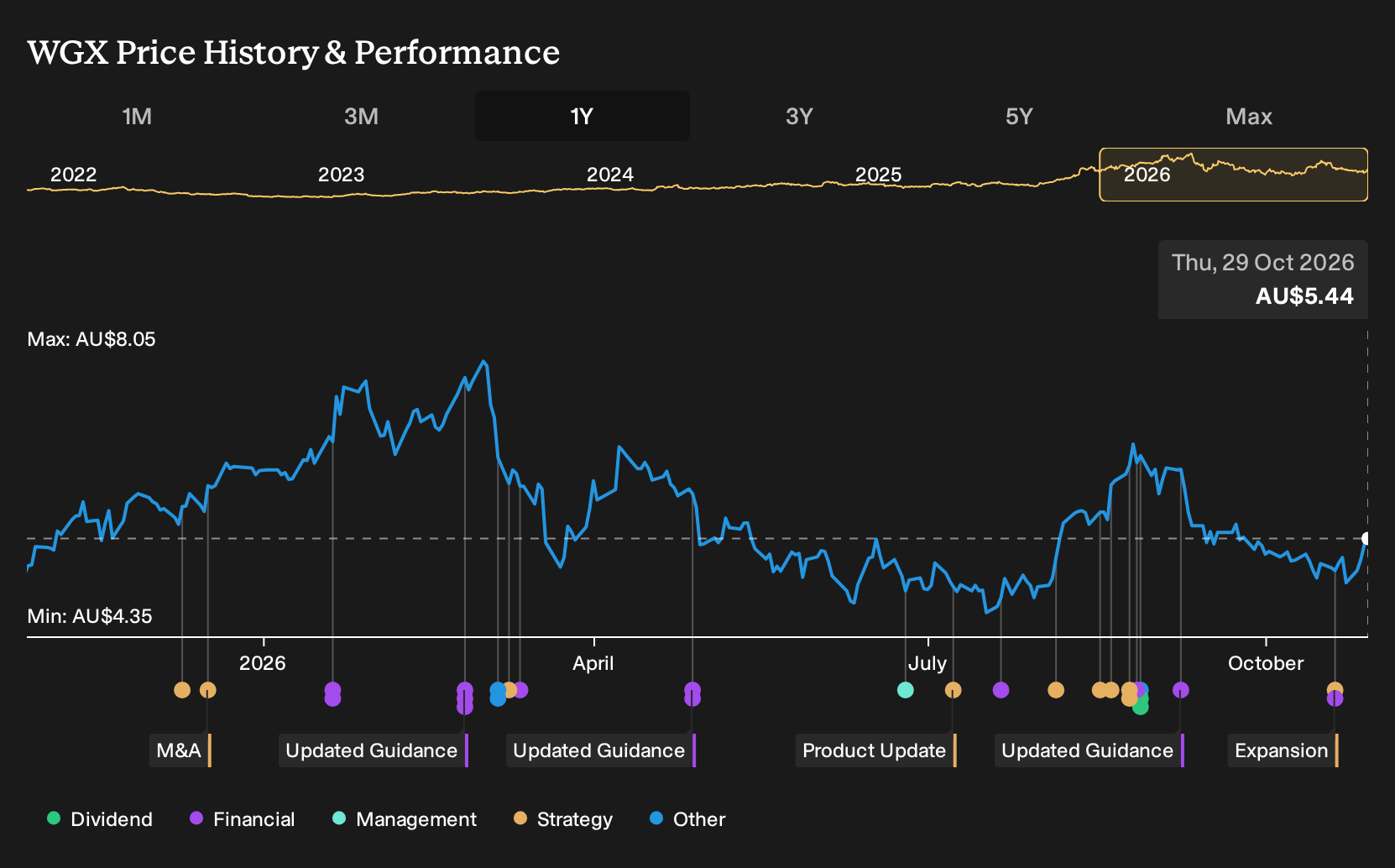Click the green Dividend event dot

(1140, 707)
